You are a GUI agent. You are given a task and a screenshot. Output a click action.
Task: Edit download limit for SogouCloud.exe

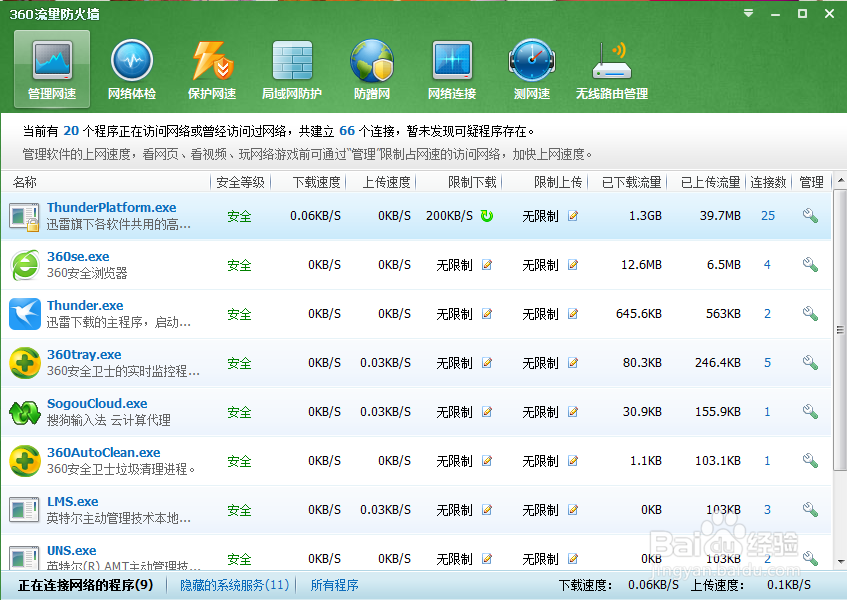487,412
